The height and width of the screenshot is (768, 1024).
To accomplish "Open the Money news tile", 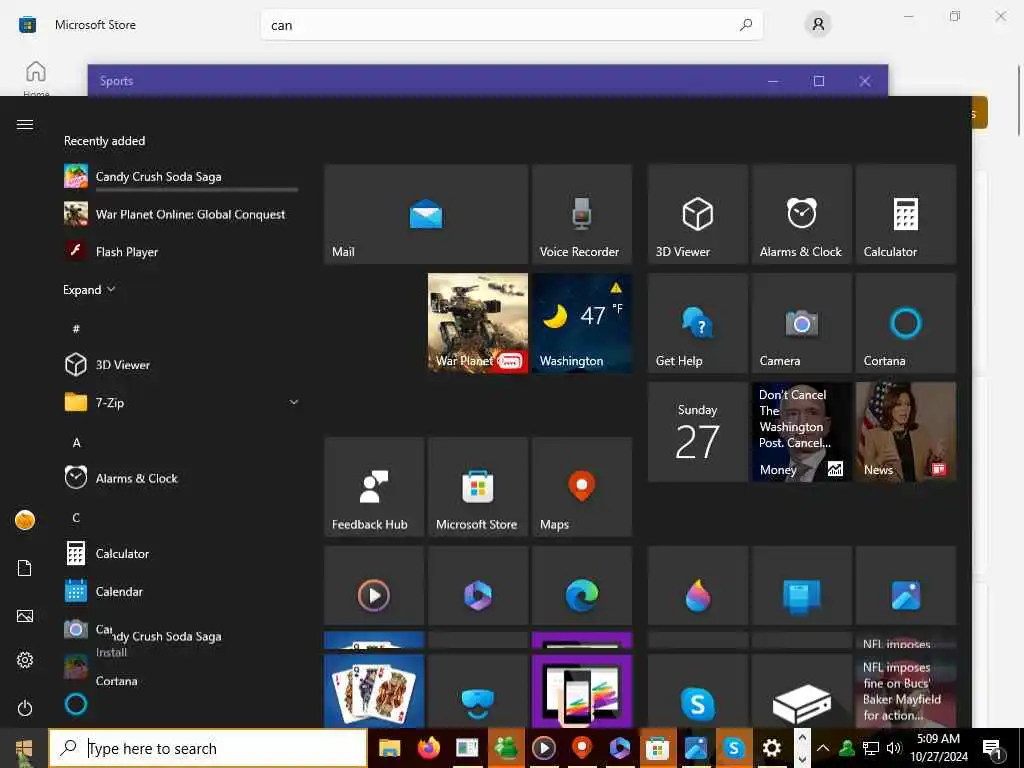I will (801, 432).
